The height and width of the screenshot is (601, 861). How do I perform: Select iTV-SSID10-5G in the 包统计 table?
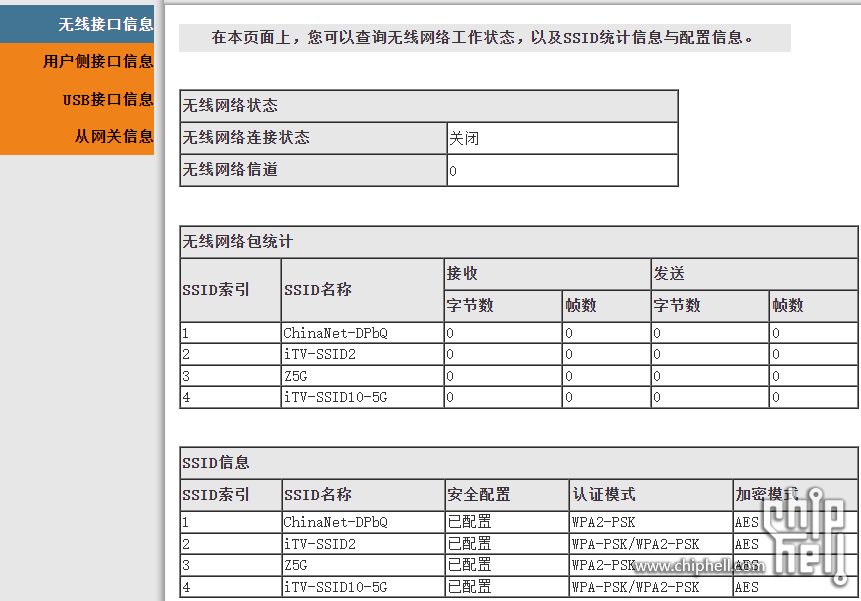[336, 397]
